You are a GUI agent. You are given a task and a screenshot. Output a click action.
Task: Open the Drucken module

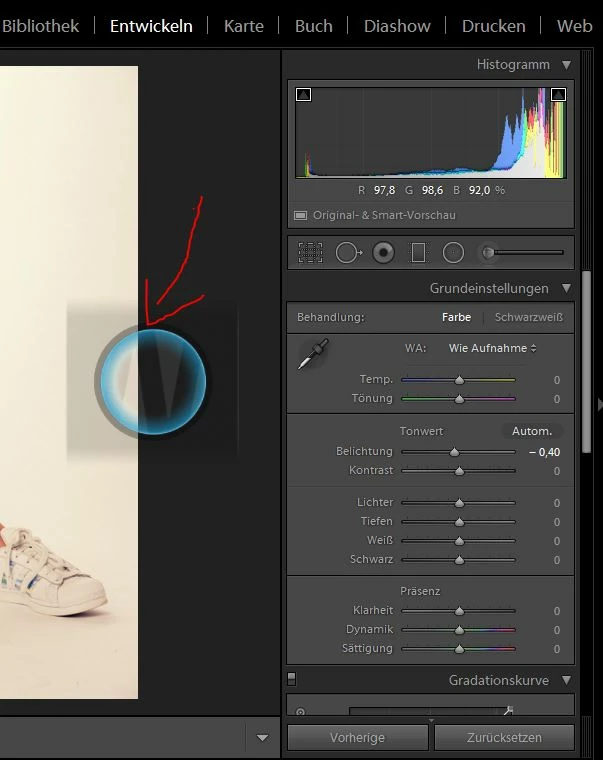click(493, 26)
